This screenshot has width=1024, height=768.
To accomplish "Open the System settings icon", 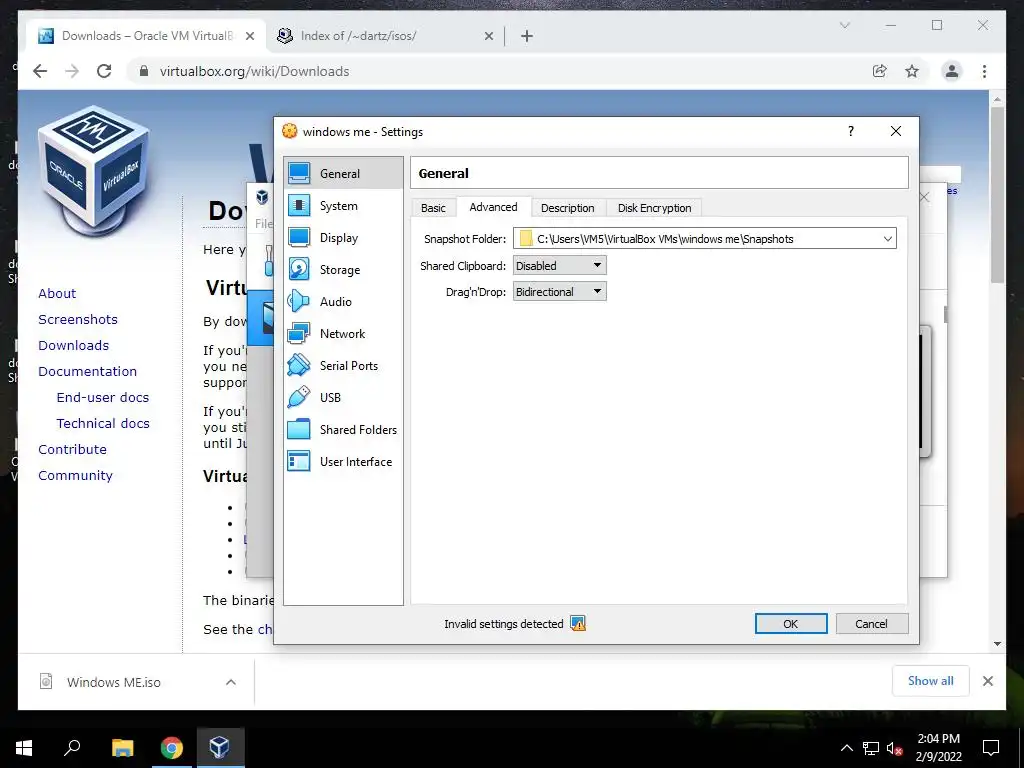I will point(299,205).
